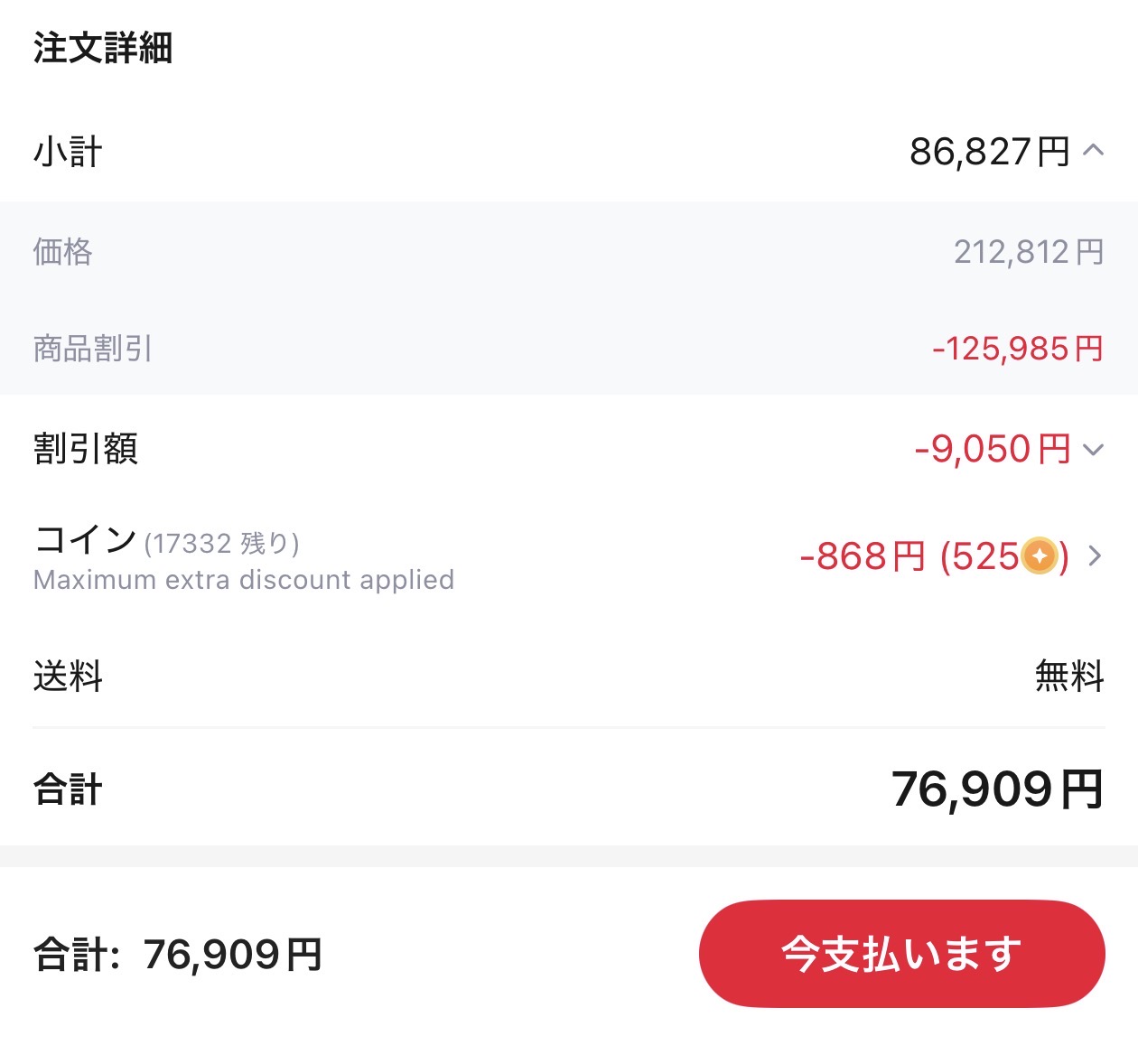Tap the コイン row label
Screen dimensions: 1138x1064
point(86,540)
